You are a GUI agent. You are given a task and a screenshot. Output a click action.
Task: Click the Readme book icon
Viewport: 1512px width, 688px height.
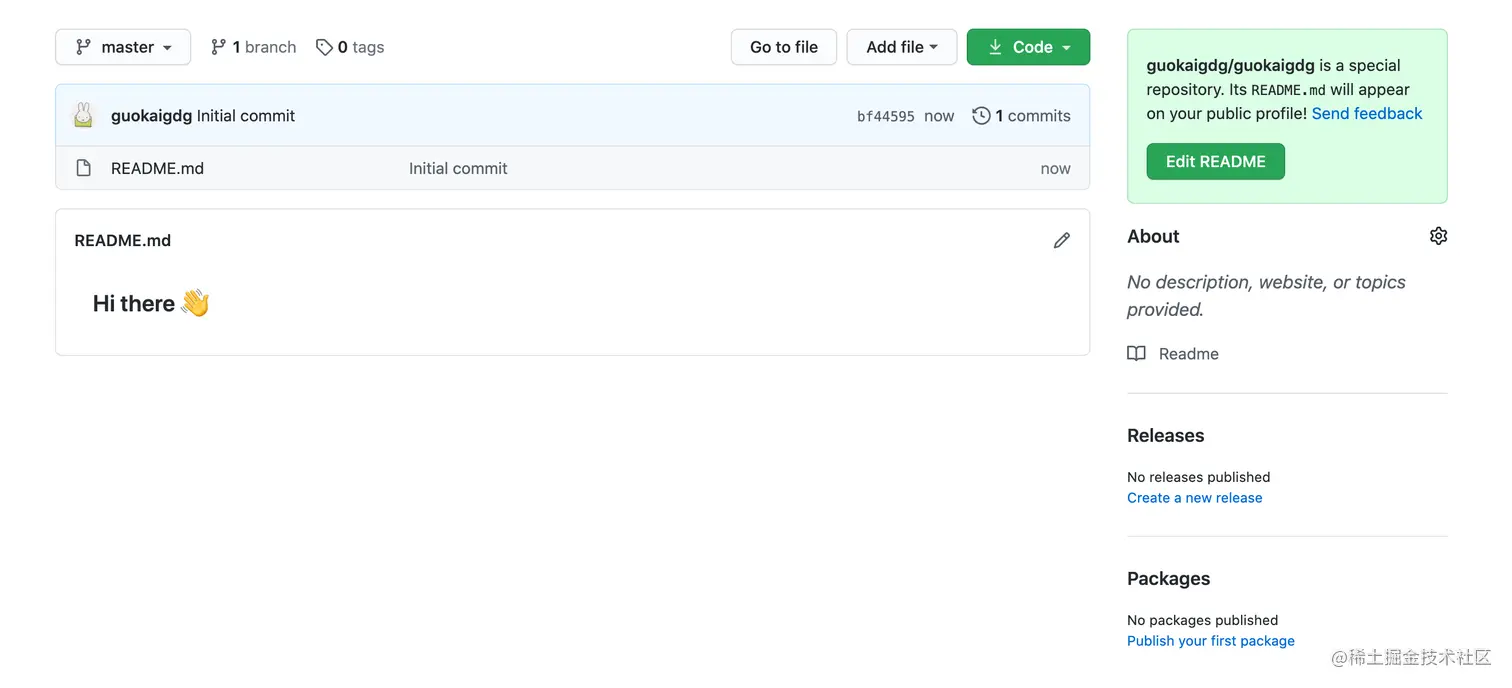[x=1136, y=353]
